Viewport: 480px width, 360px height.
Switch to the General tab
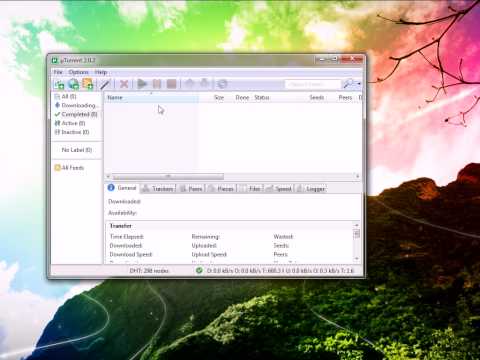pos(122,188)
